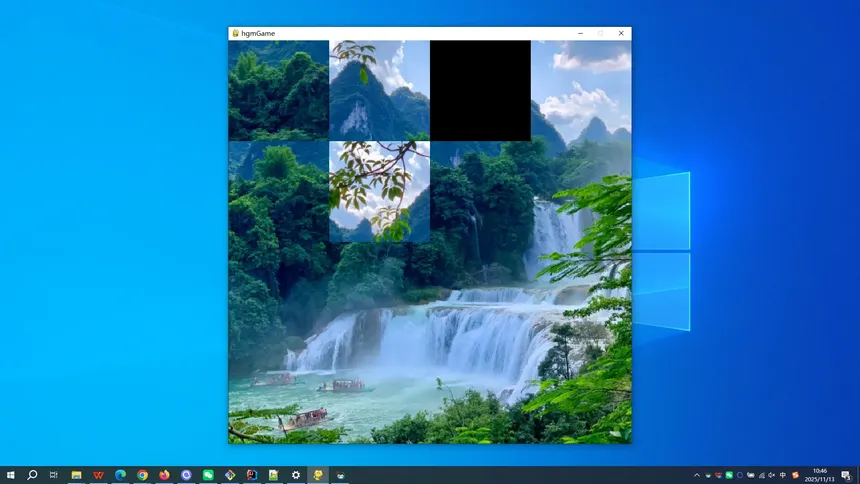Open taskbar Search magnifier
The image size is (860, 484).
(32, 475)
